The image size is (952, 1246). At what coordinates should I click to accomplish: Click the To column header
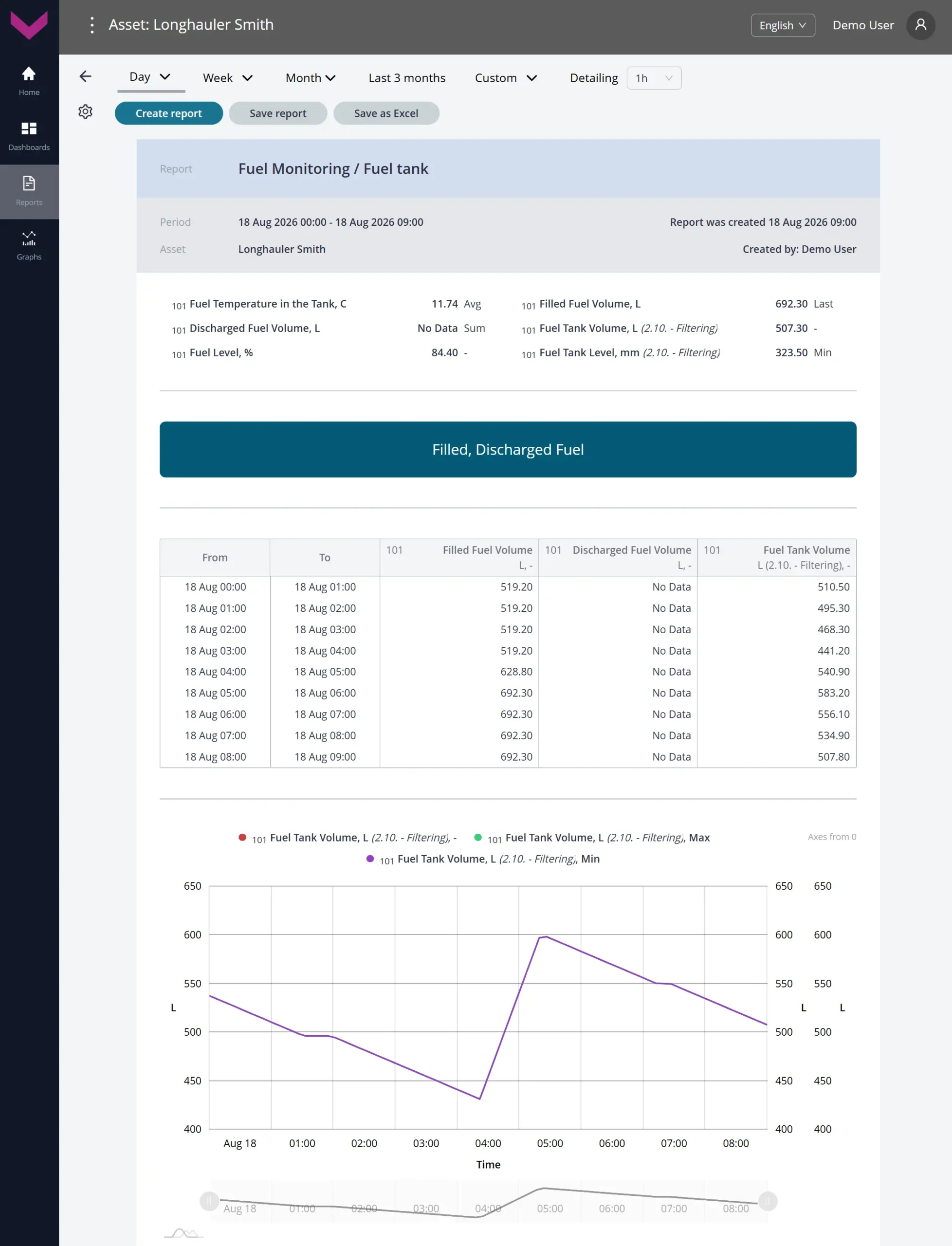(325, 558)
